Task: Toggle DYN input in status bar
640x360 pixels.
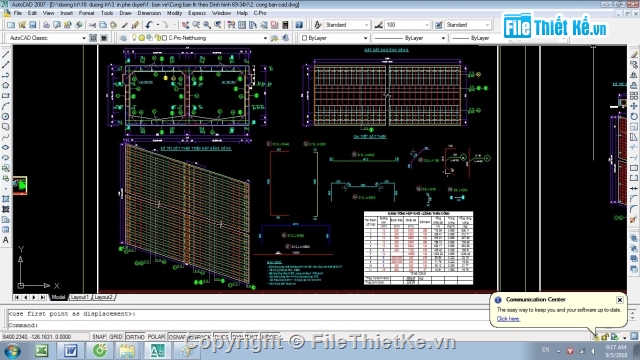Action: coord(238,337)
